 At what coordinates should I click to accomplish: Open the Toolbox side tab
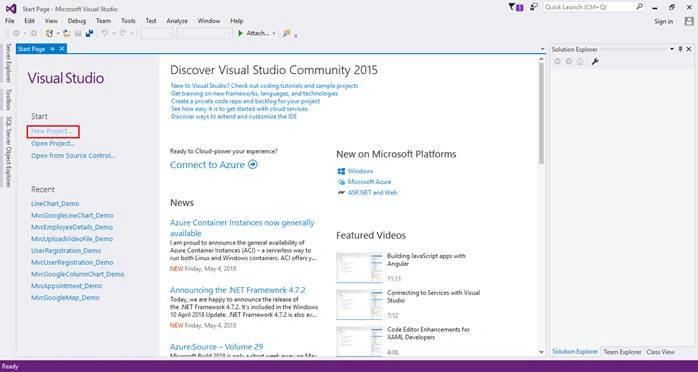click(x=8, y=100)
